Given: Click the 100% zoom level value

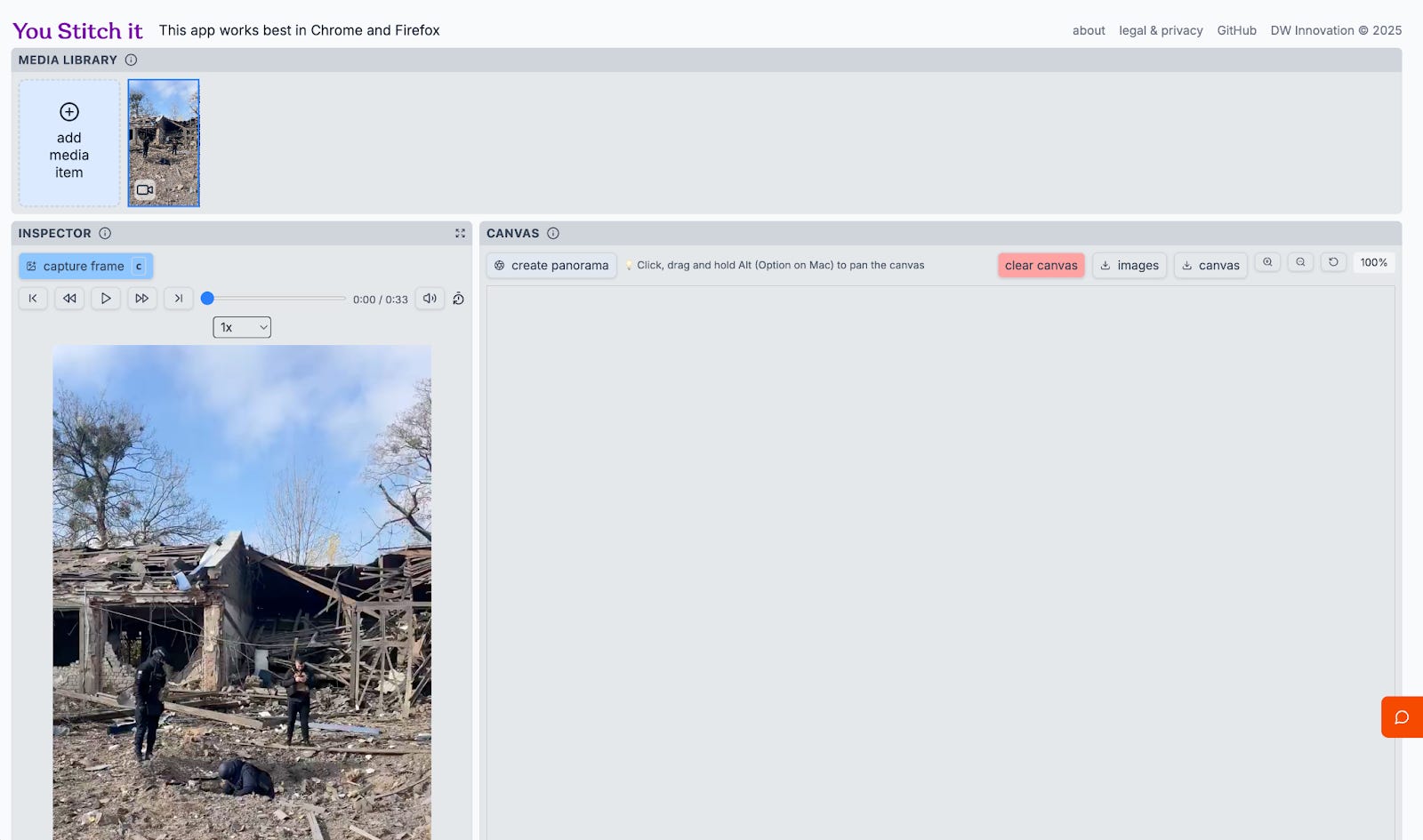Looking at the screenshot, I should tap(1374, 262).
